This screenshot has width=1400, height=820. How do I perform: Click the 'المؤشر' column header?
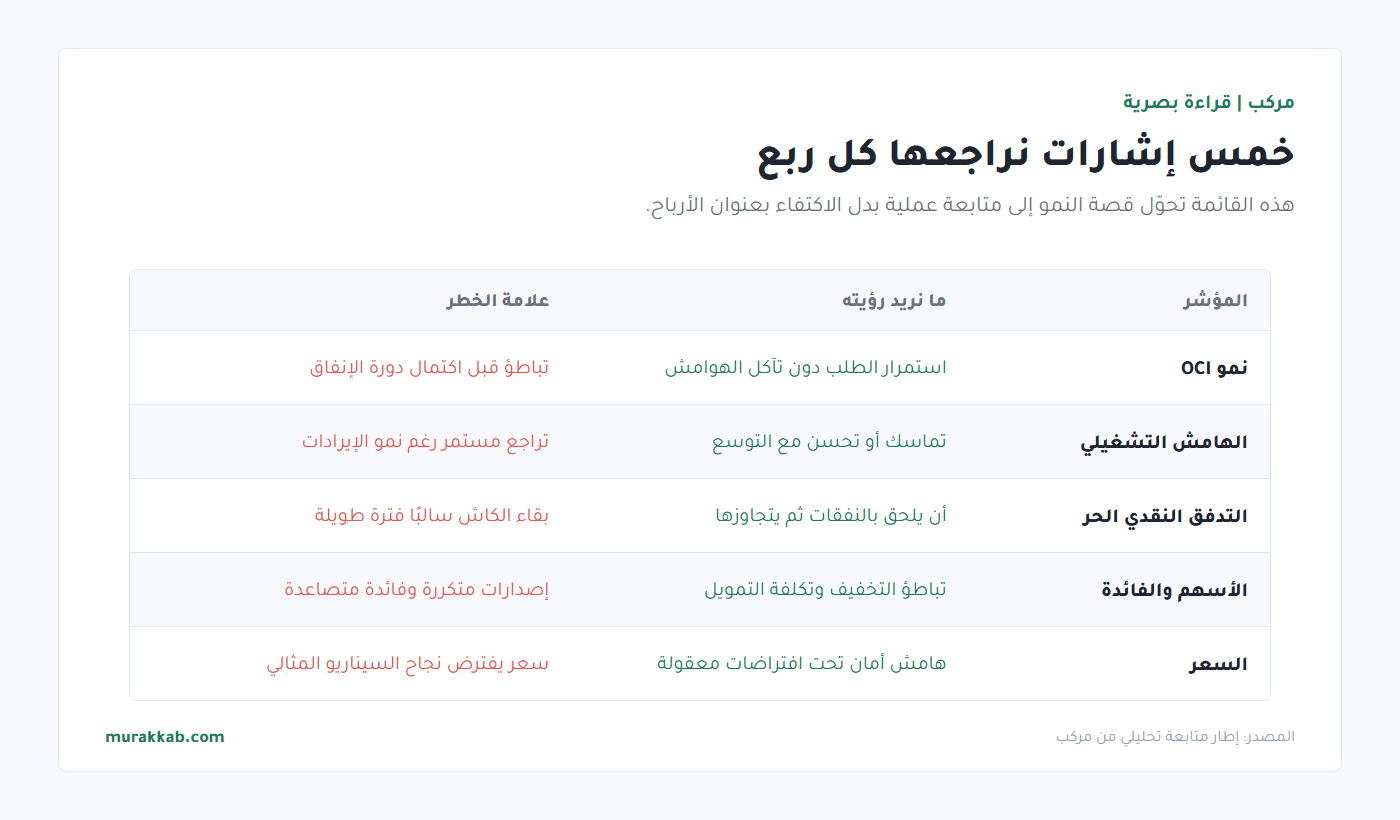coord(1215,301)
